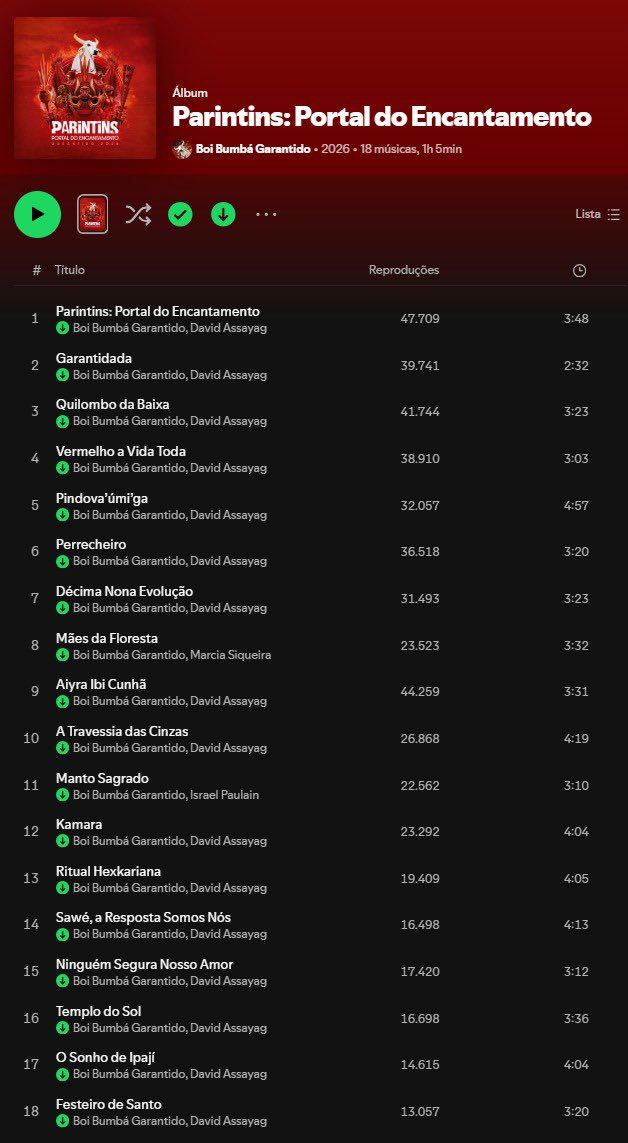The height and width of the screenshot is (1143, 628).
Task: Click downloaded icon on Décima Nona Evolução row
Action: tap(63, 608)
